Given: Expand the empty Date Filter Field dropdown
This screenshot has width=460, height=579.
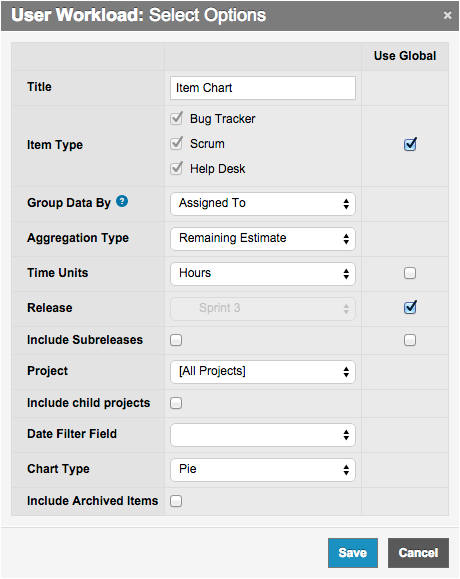Looking at the screenshot, I should click(x=263, y=435).
